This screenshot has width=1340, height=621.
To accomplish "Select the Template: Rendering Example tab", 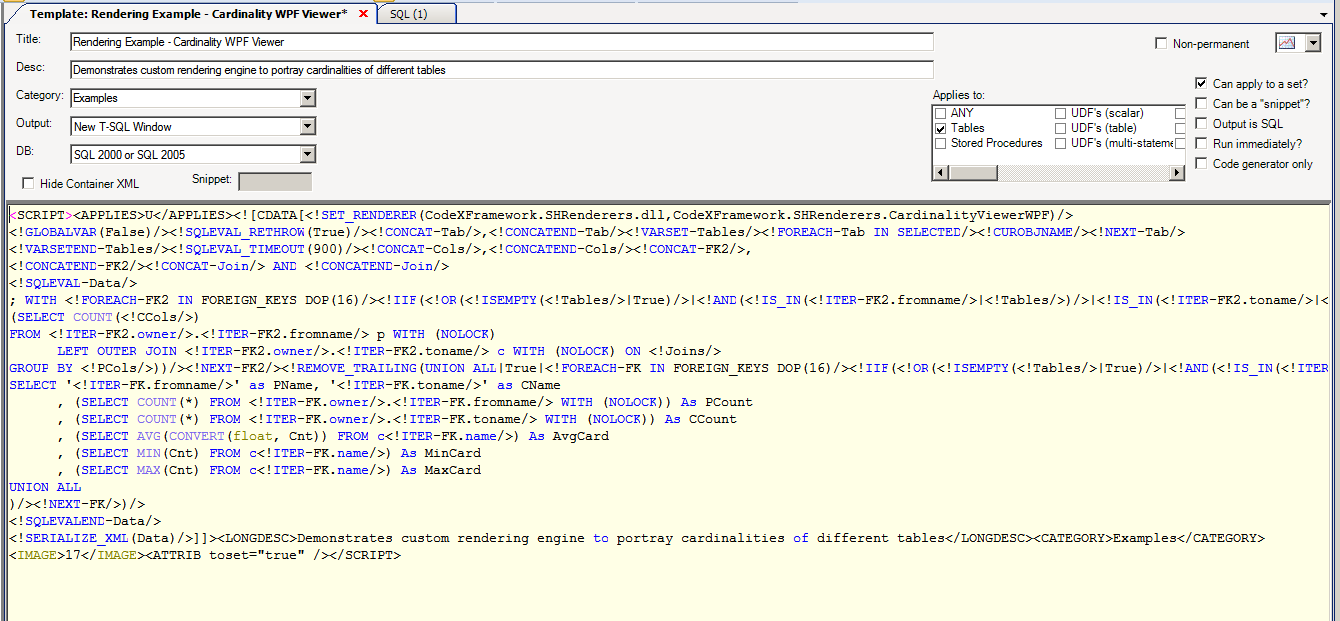I will [180, 15].
